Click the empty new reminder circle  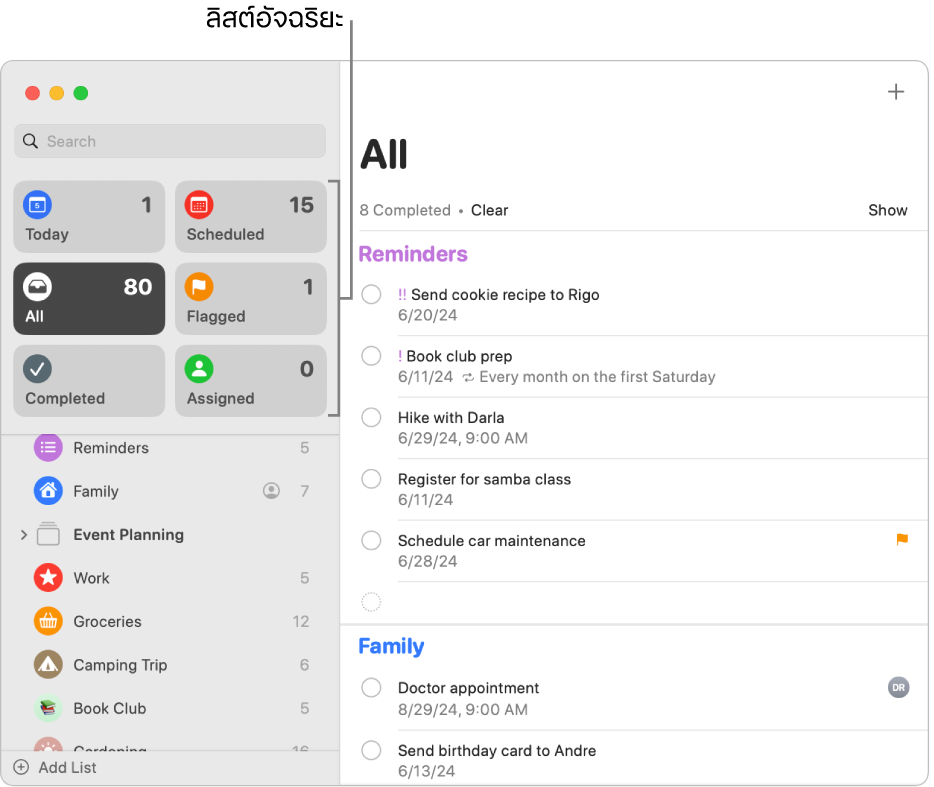(x=371, y=602)
